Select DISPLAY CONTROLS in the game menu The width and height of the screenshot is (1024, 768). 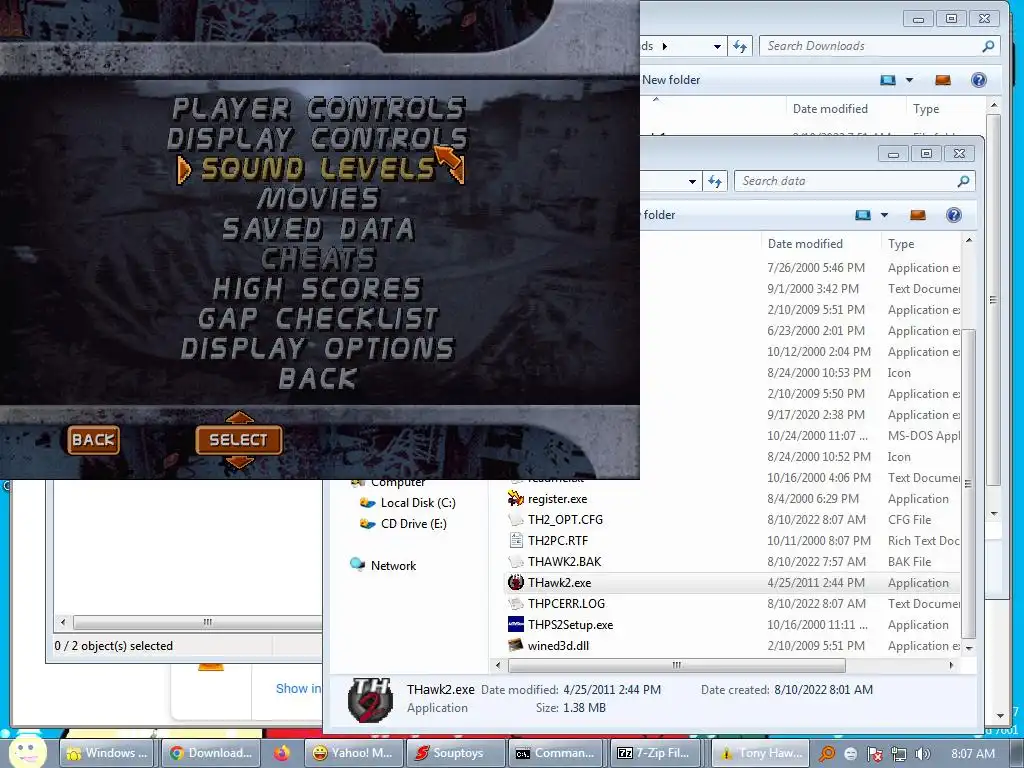coord(317,138)
